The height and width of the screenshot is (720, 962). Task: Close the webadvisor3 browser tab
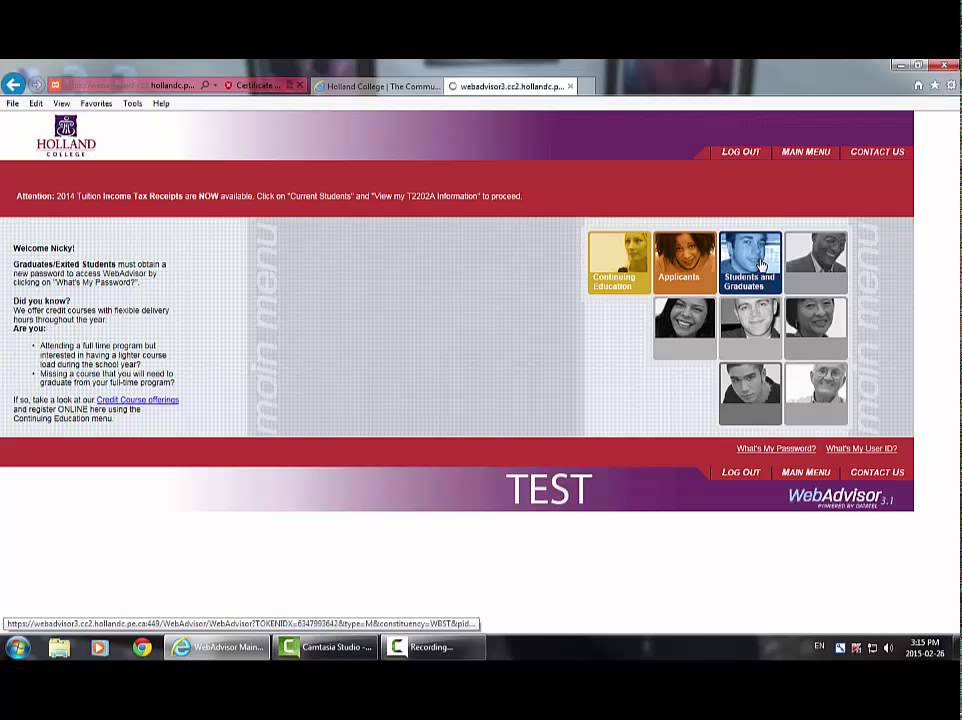point(571,86)
